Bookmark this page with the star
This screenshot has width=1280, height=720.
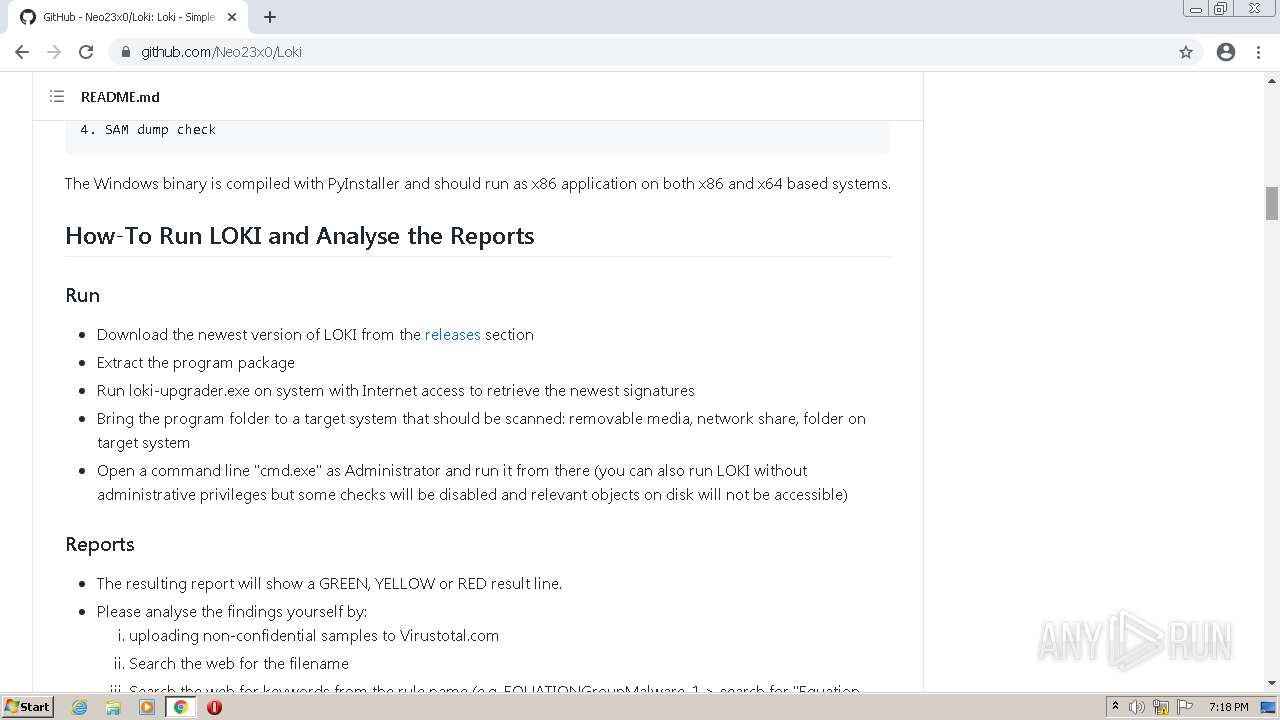1186,52
